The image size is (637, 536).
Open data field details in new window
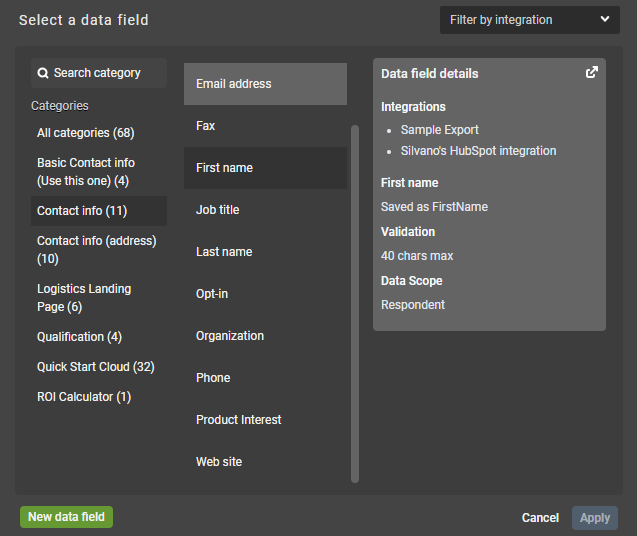(x=592, y=72)
